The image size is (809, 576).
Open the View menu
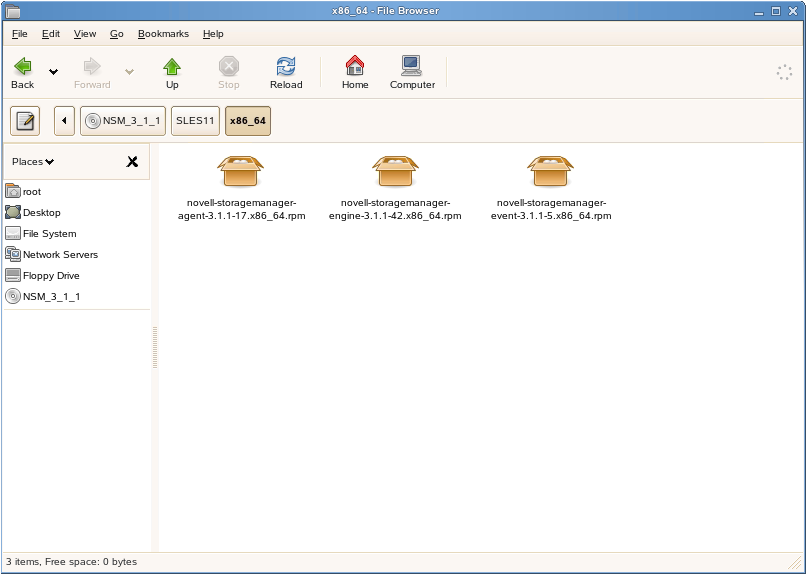(85, 34)
